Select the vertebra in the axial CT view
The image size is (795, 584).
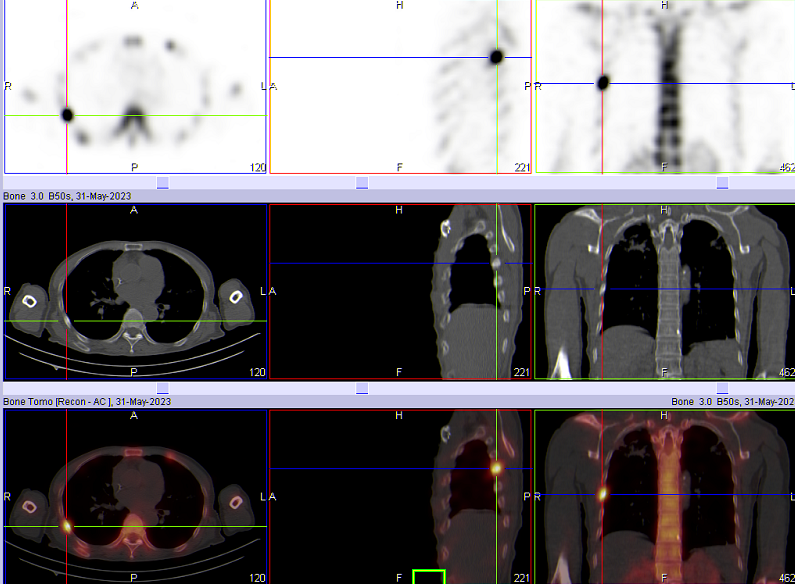(x=131, y=330)
